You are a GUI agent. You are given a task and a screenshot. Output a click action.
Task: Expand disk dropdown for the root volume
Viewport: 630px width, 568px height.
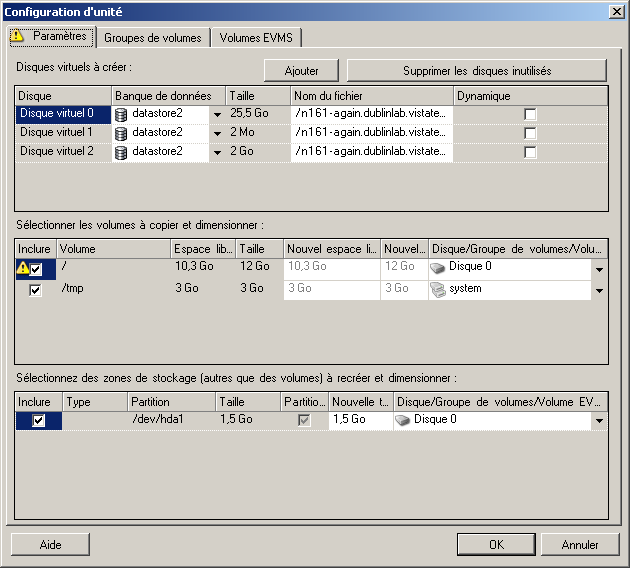[x=599, y=269]
